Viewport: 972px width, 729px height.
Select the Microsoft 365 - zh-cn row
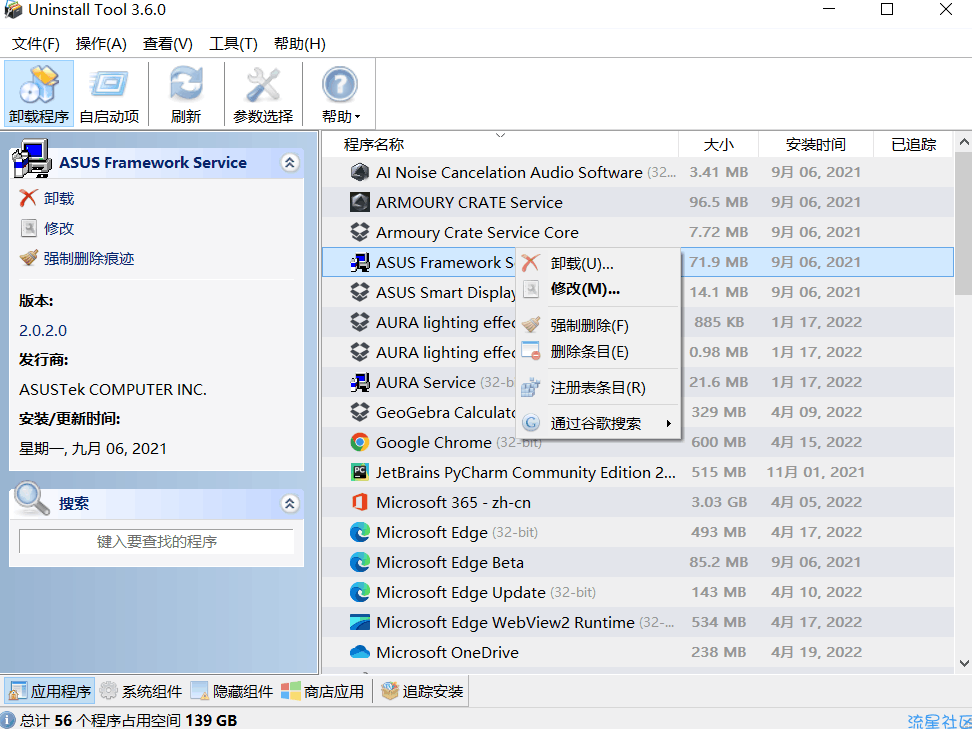click(x=637, y=502)
